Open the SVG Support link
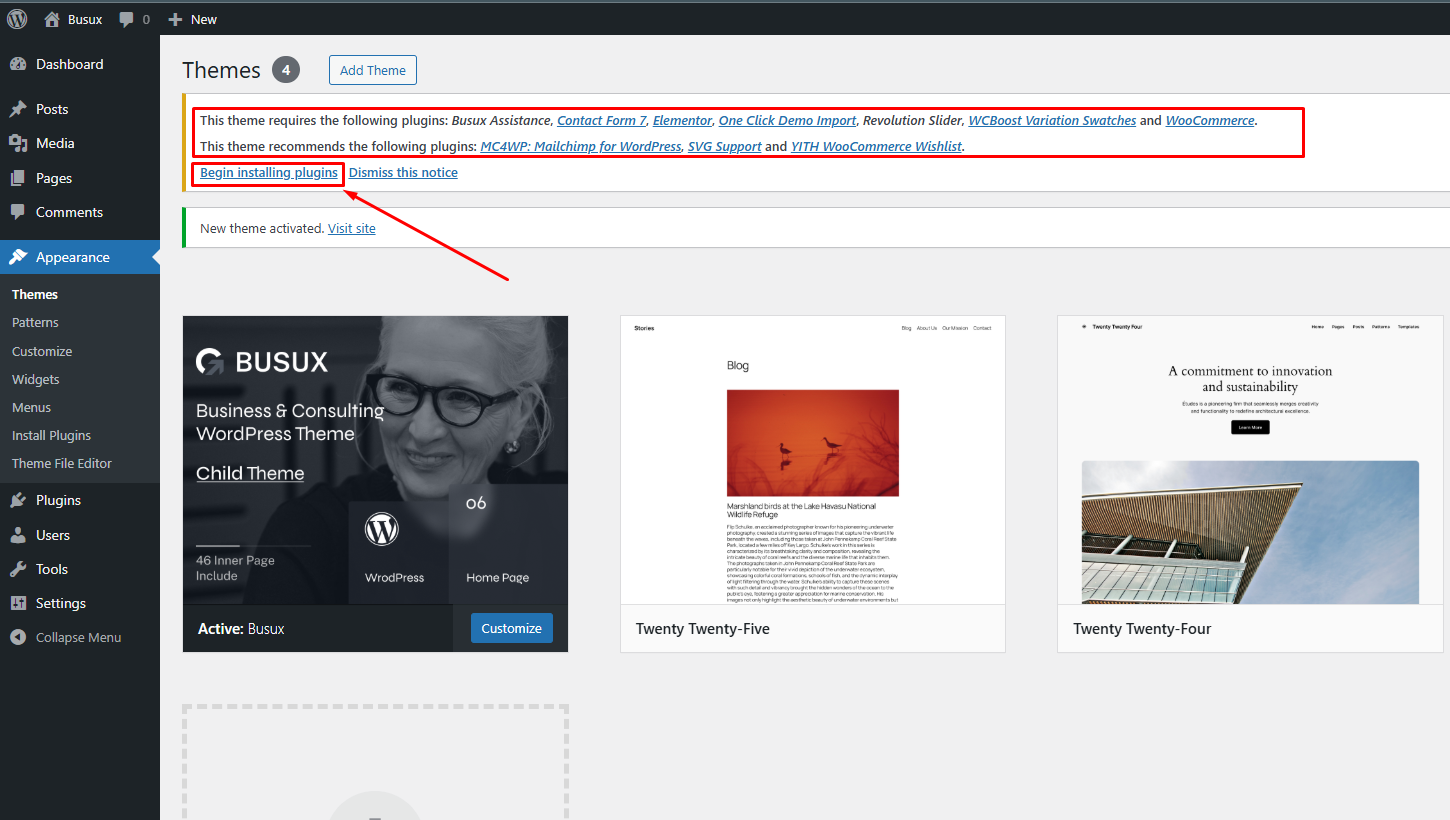 point(724,146)
